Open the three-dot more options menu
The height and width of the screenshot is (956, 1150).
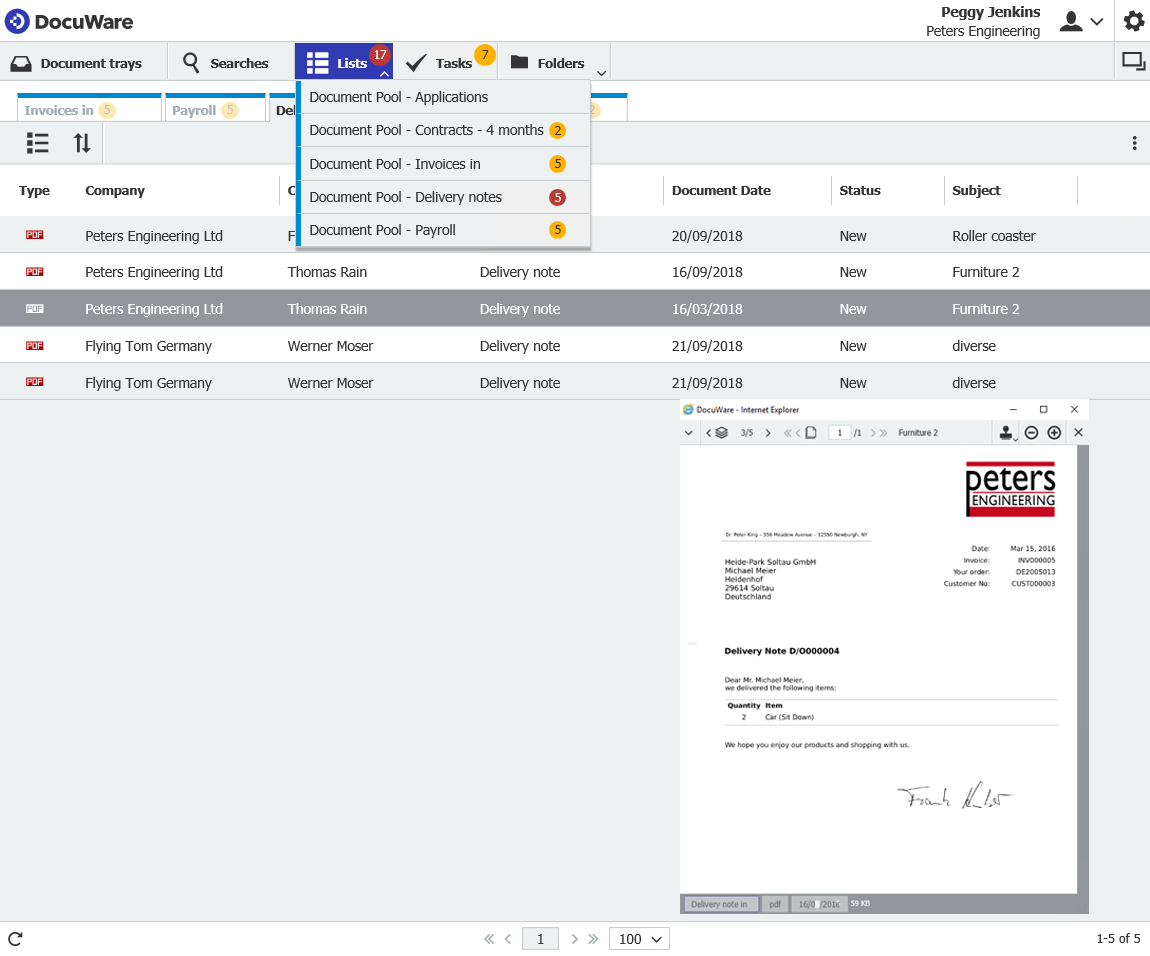tap(1134, 143)
